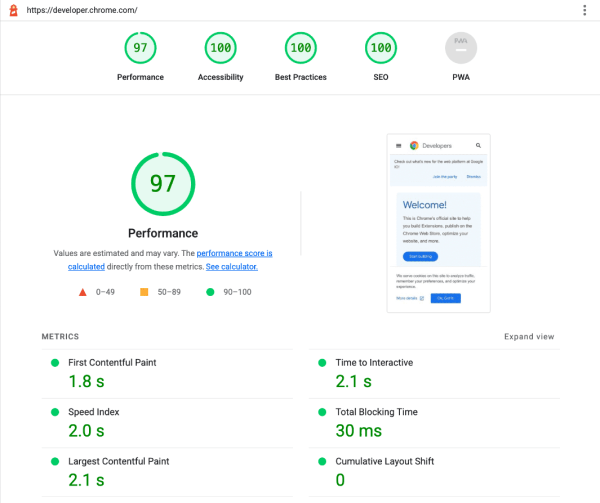This screenshot has height=503, width=600.
Task: Click the developer.chrome.com URL text
Action: coord(84,10)
